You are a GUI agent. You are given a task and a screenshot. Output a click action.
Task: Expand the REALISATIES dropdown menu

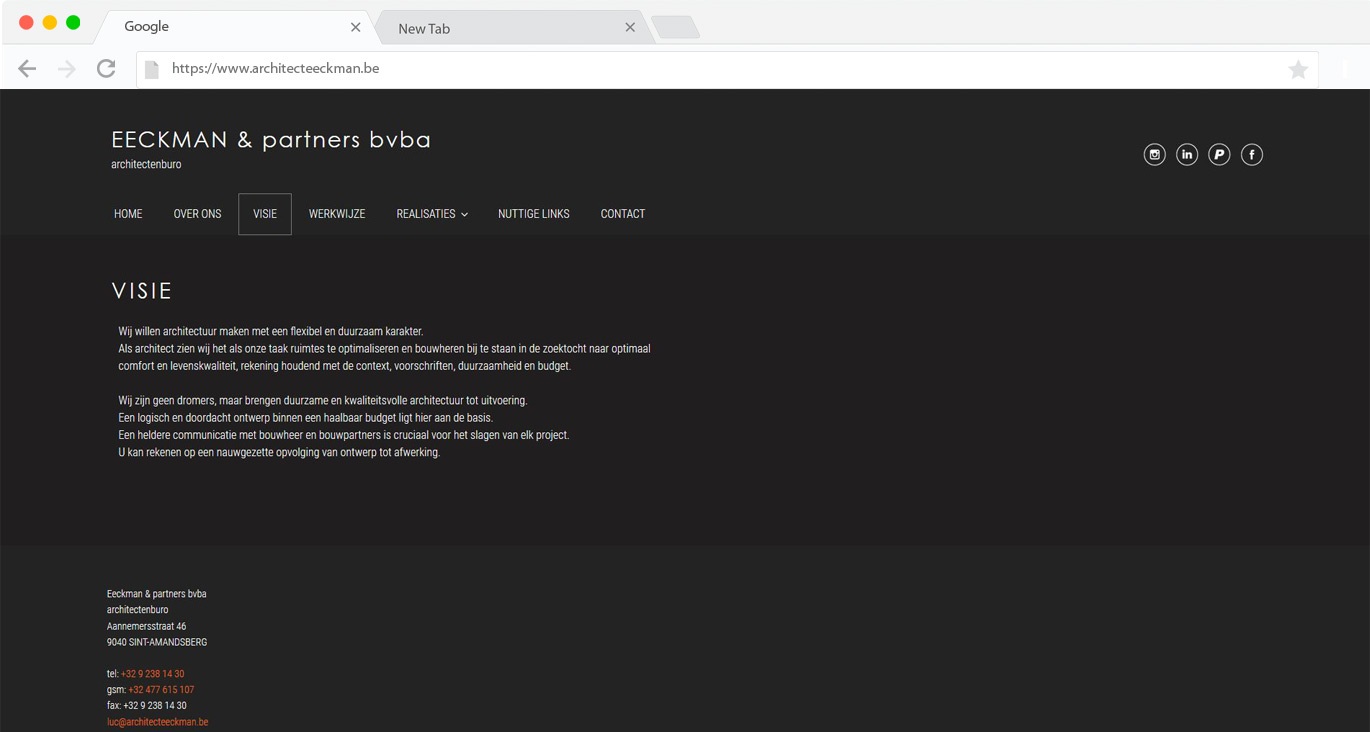pos(432,214)
